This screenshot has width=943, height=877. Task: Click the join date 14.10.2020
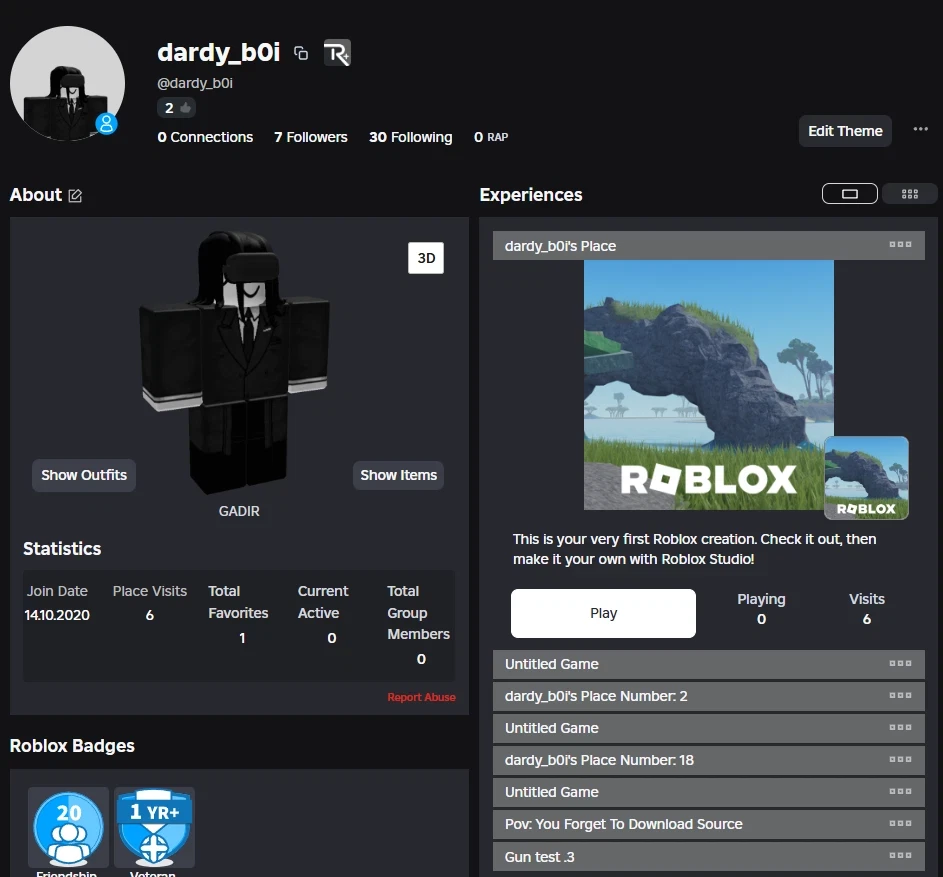click(x=57, y=615)
